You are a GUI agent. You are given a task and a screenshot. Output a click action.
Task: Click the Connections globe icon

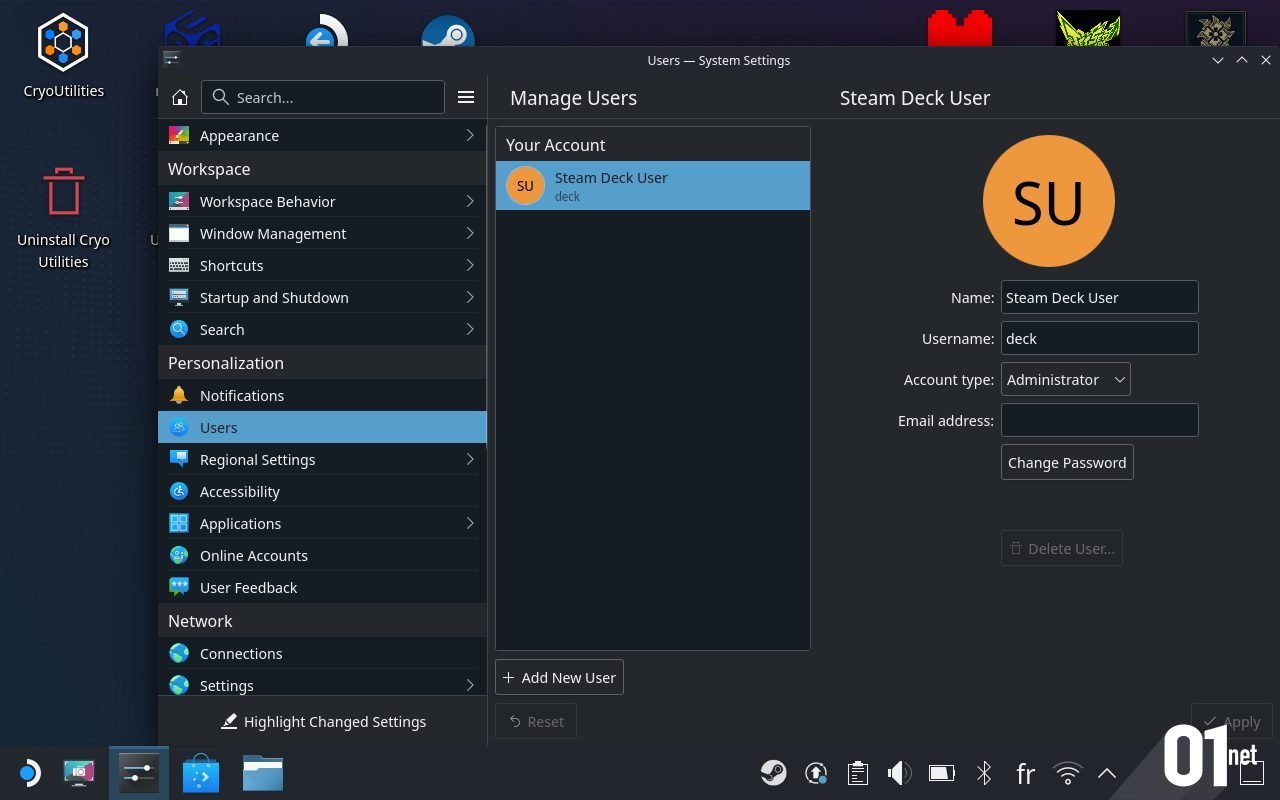[x=179, y=653]
